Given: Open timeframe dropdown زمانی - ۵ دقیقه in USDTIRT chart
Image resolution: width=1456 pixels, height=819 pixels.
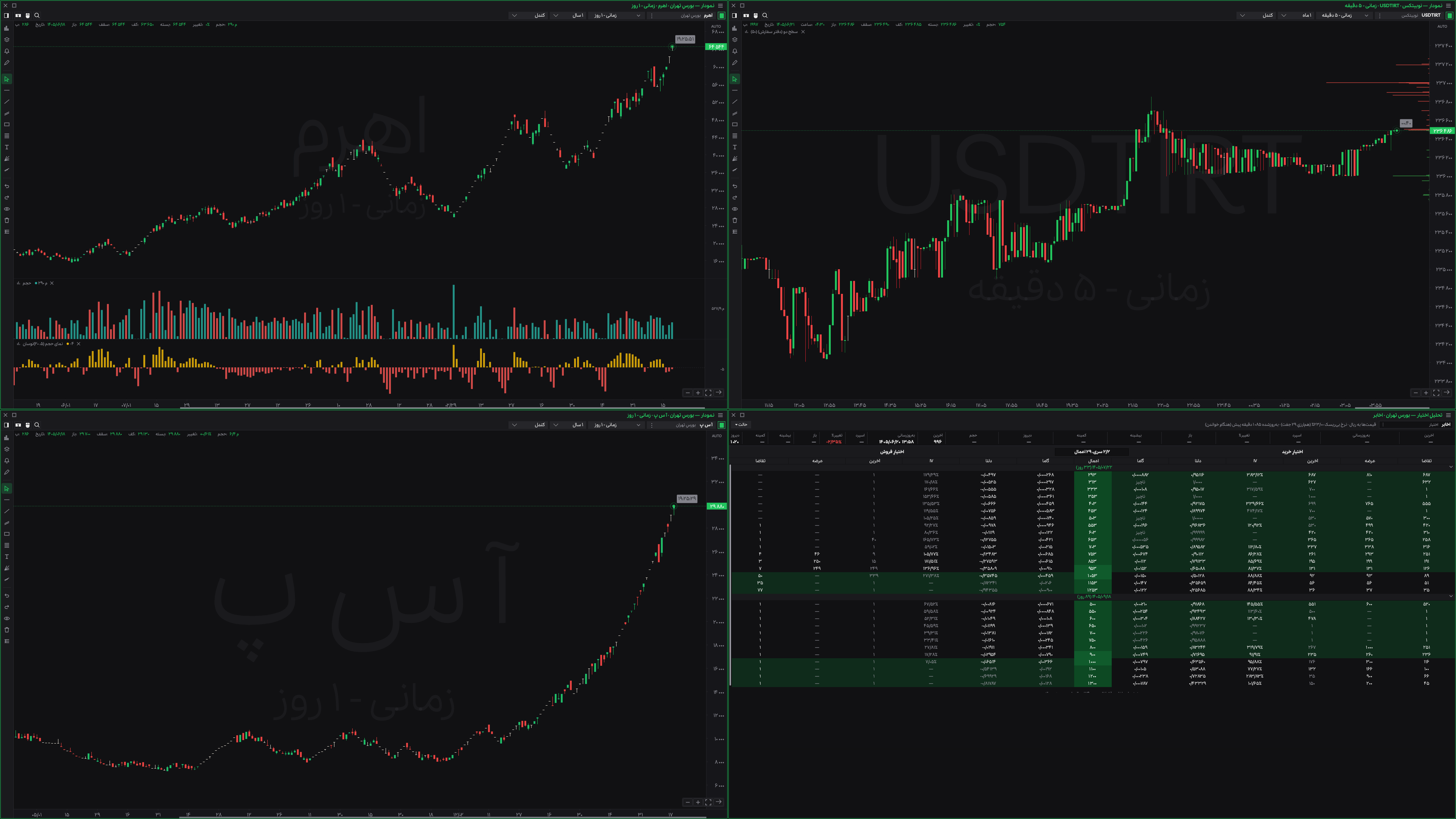Looking at the screenshot, I should tap(1344, 15).
